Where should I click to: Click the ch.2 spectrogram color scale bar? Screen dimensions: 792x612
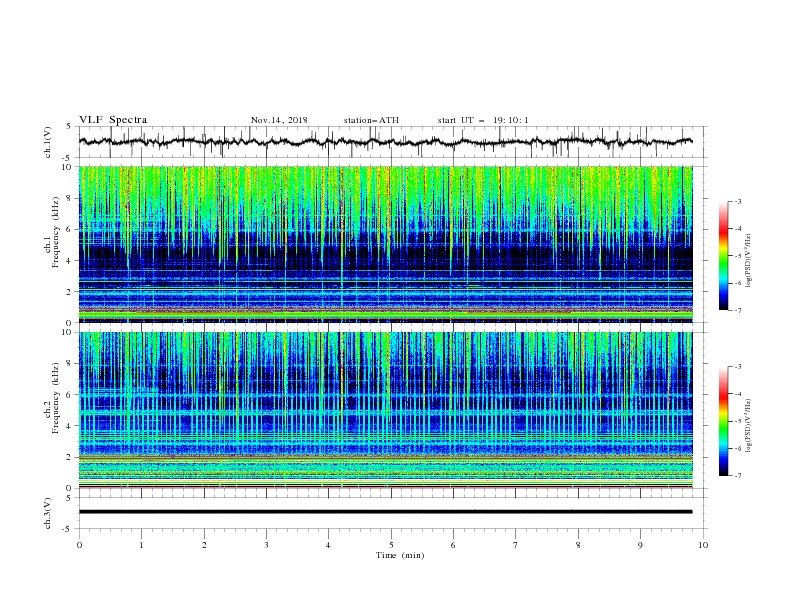point(723,421)
